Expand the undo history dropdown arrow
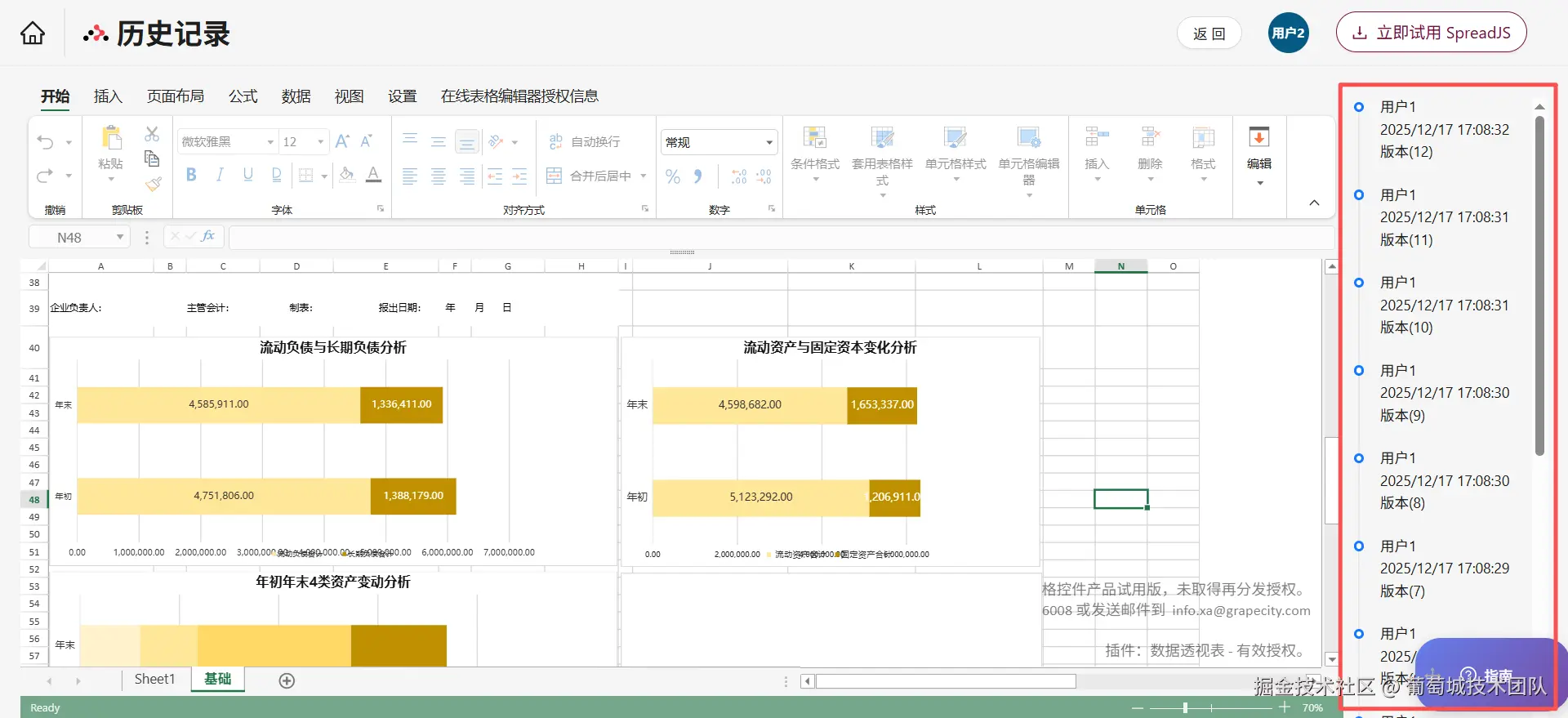 [x=69, y=142]
